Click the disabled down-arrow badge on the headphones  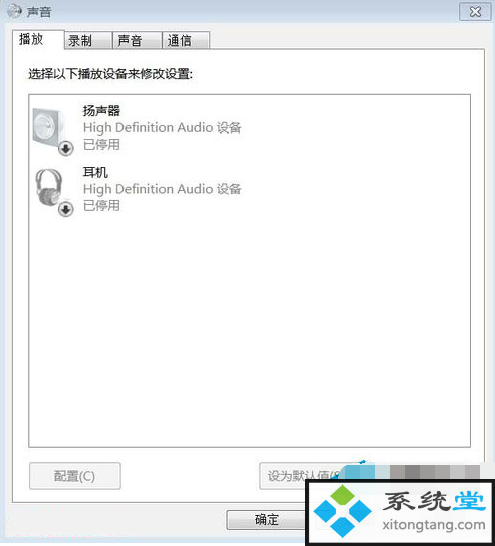(x=65, y=210)
